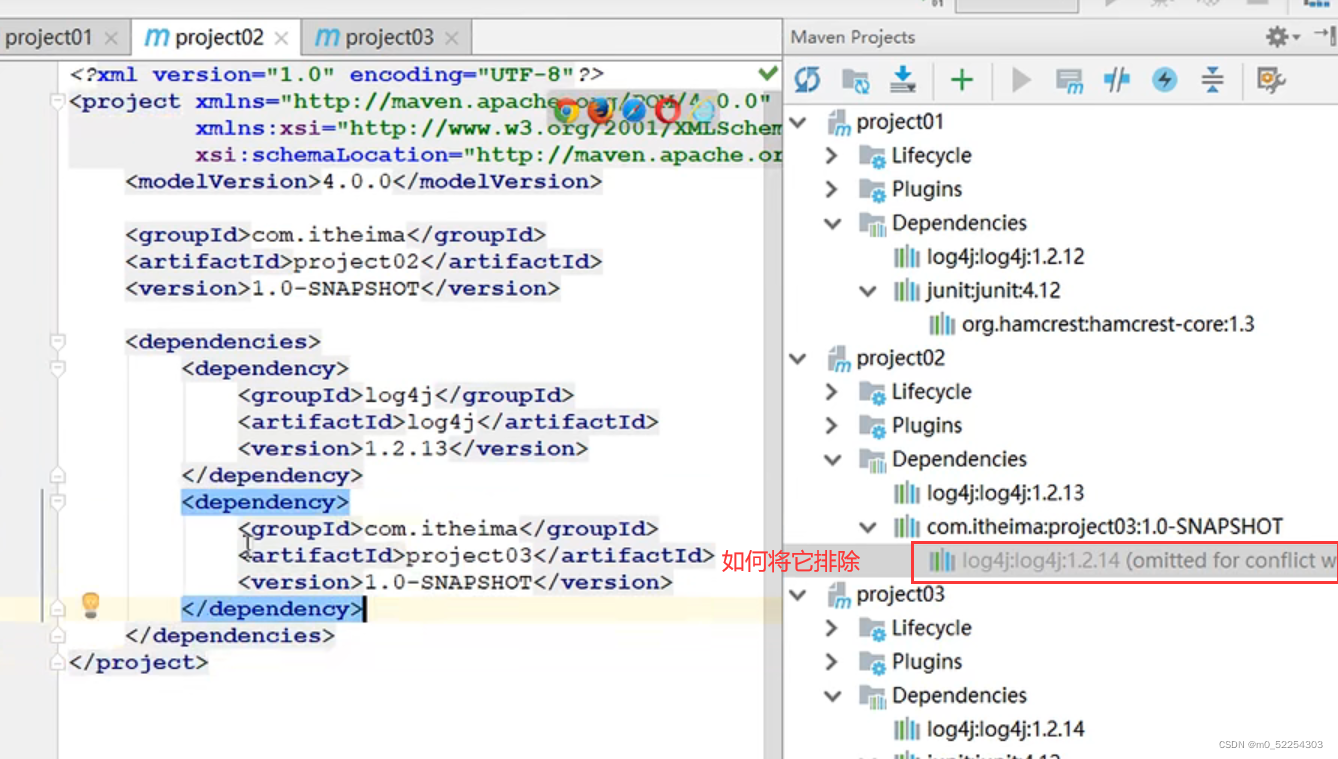Screen dimensions: 1338x759
Task: Reimport all Maven projects using refresh icon
Action: tap(807, 80)
